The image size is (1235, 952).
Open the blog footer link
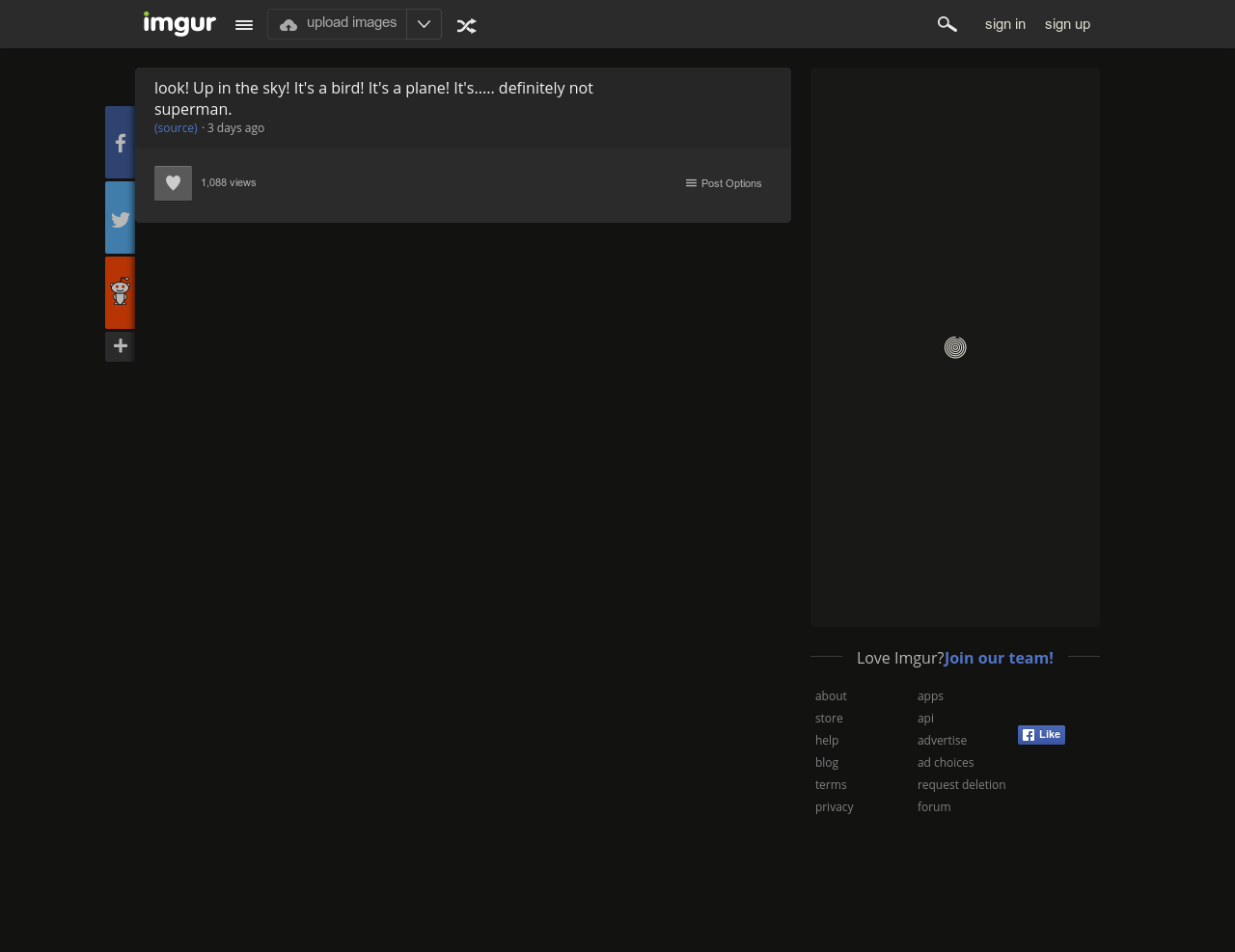pyautogui.click(x=827, y=762)
